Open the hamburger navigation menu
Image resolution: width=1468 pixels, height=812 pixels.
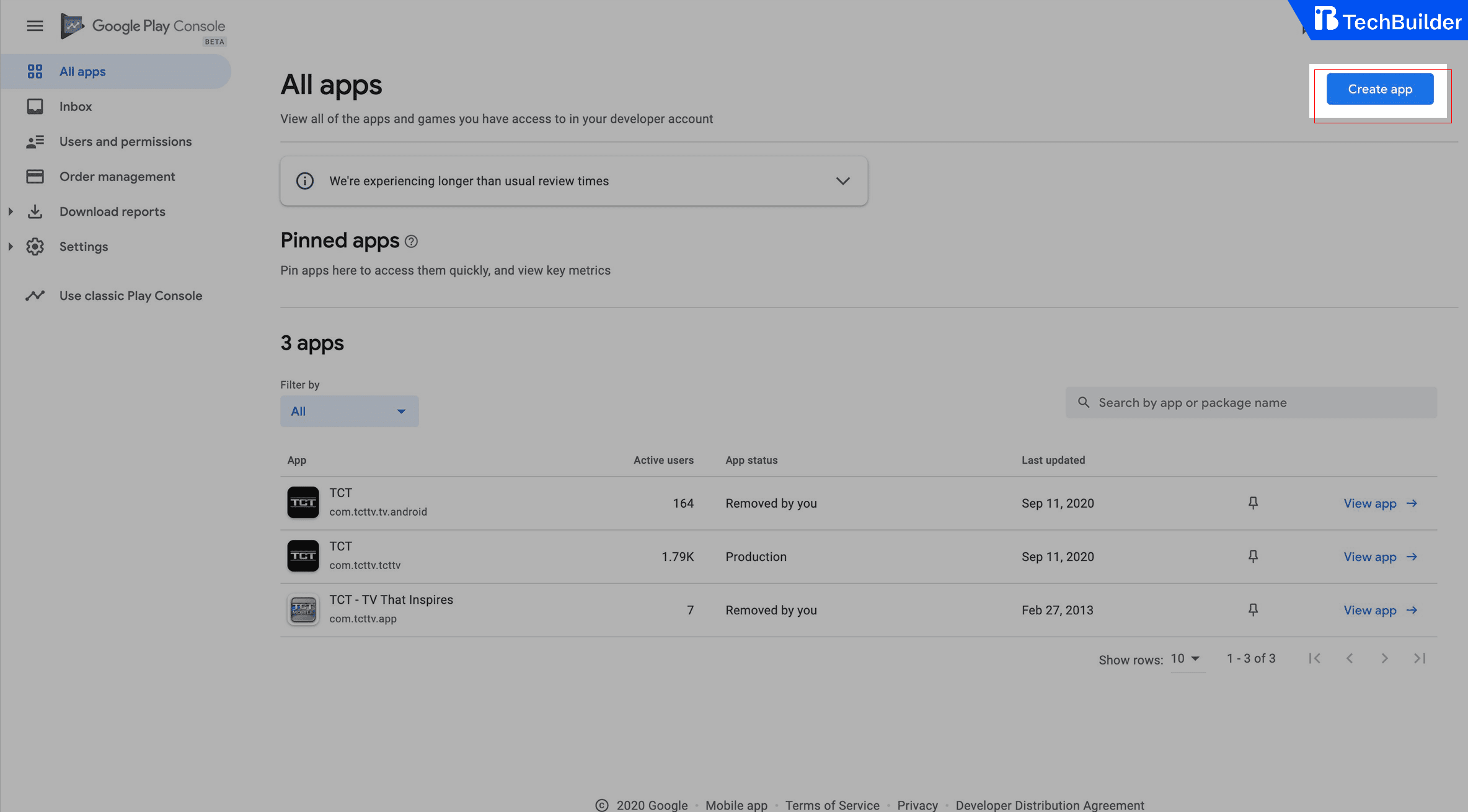point(35,25)
